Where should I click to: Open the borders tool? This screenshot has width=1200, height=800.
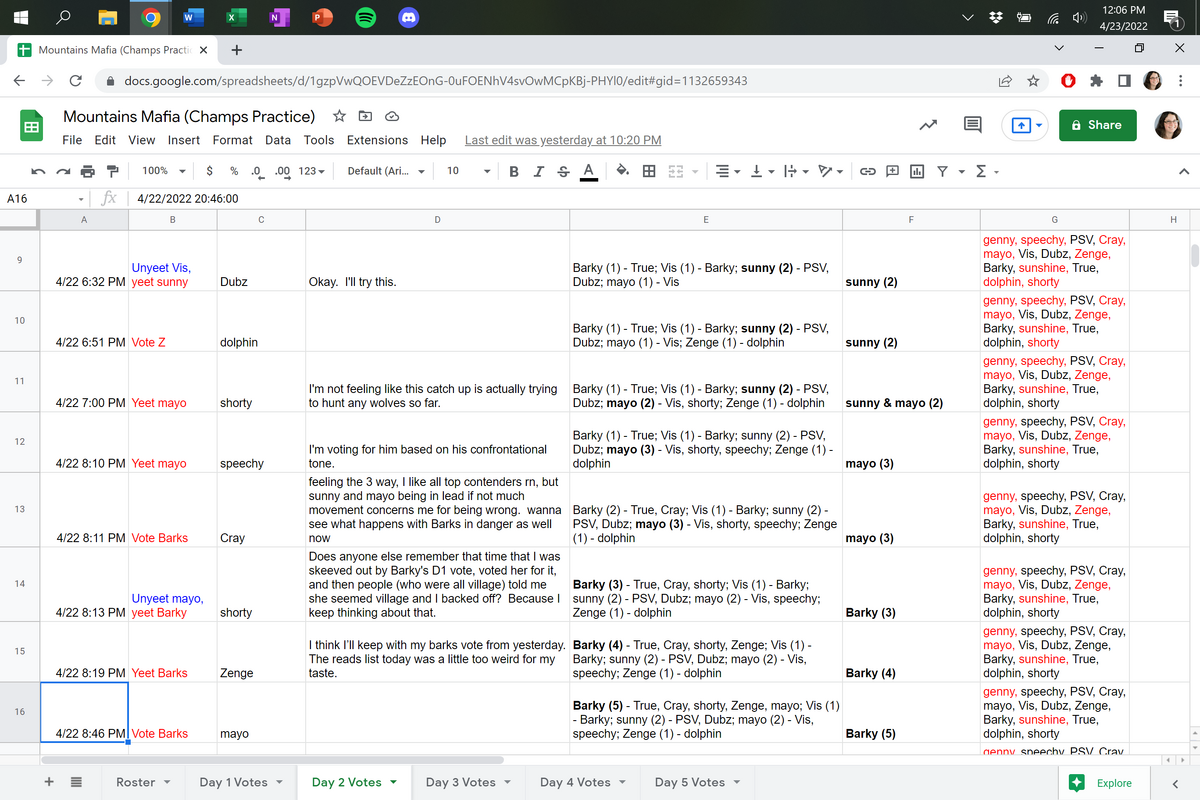[x=649, y=171]
